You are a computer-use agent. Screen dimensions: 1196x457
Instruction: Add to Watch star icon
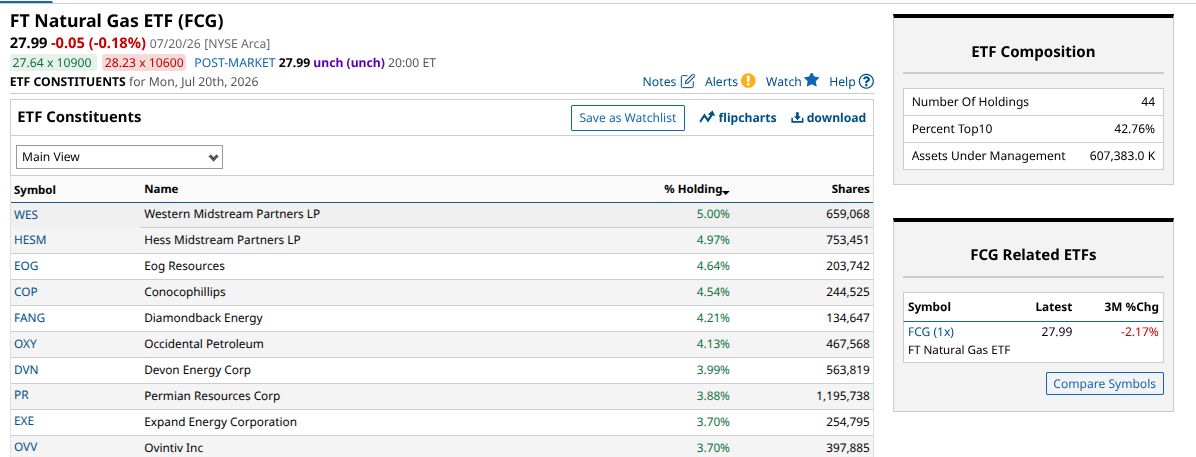pyautogui.click(x=812, y=80)
